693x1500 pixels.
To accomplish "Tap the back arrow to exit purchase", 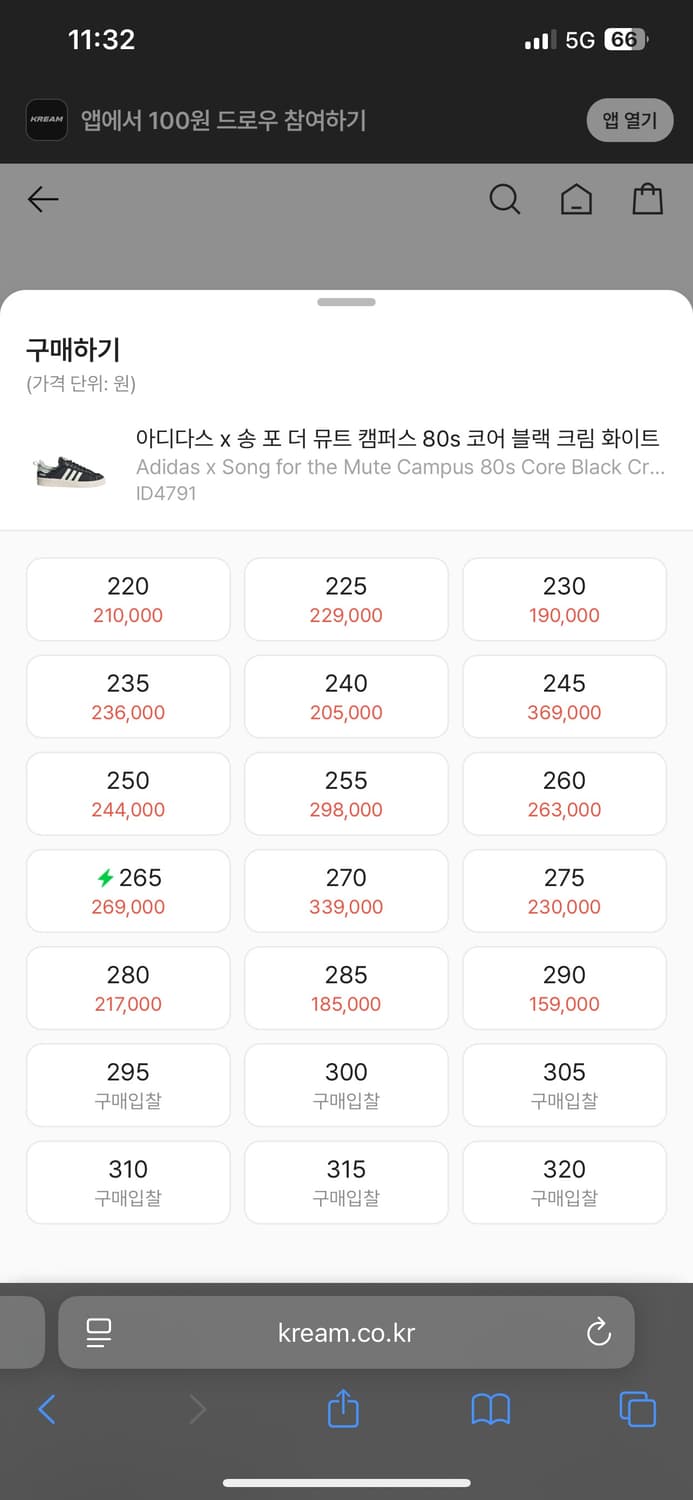I will coord(42,199).
